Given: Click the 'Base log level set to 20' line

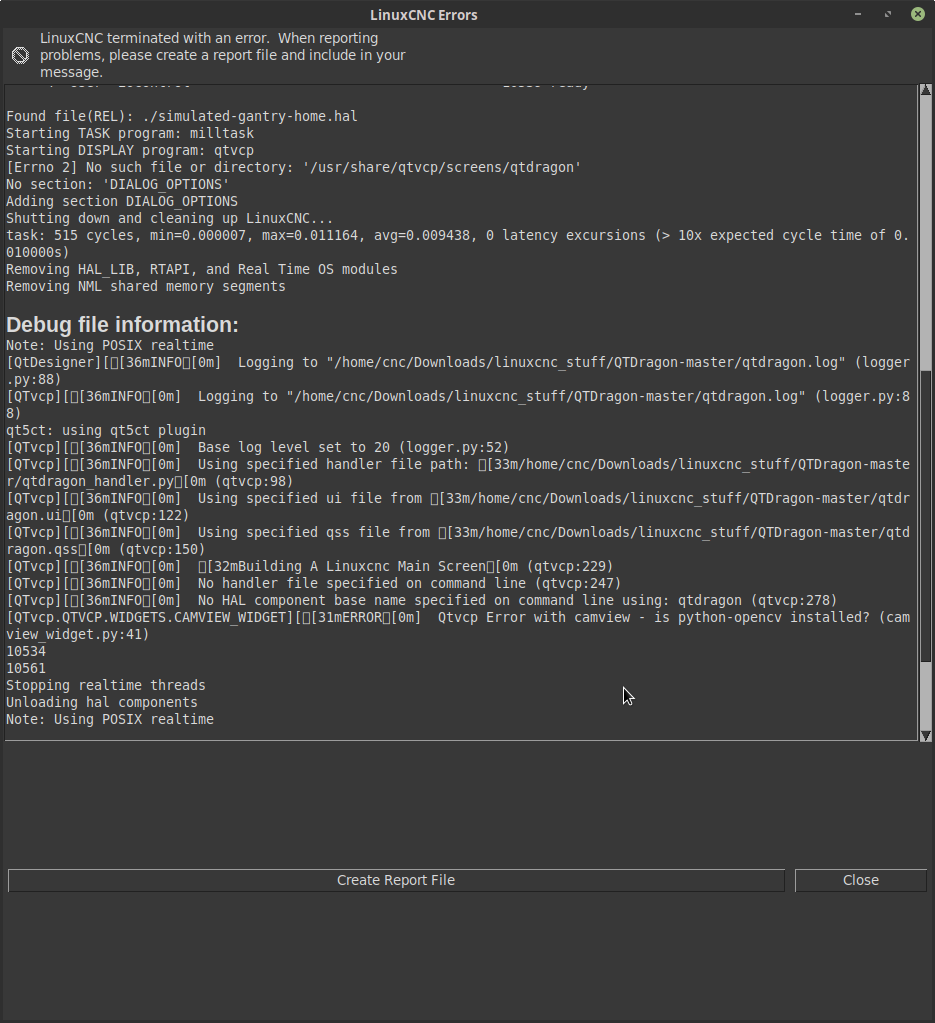Looking at the screenshot, I should coord(258,447).
